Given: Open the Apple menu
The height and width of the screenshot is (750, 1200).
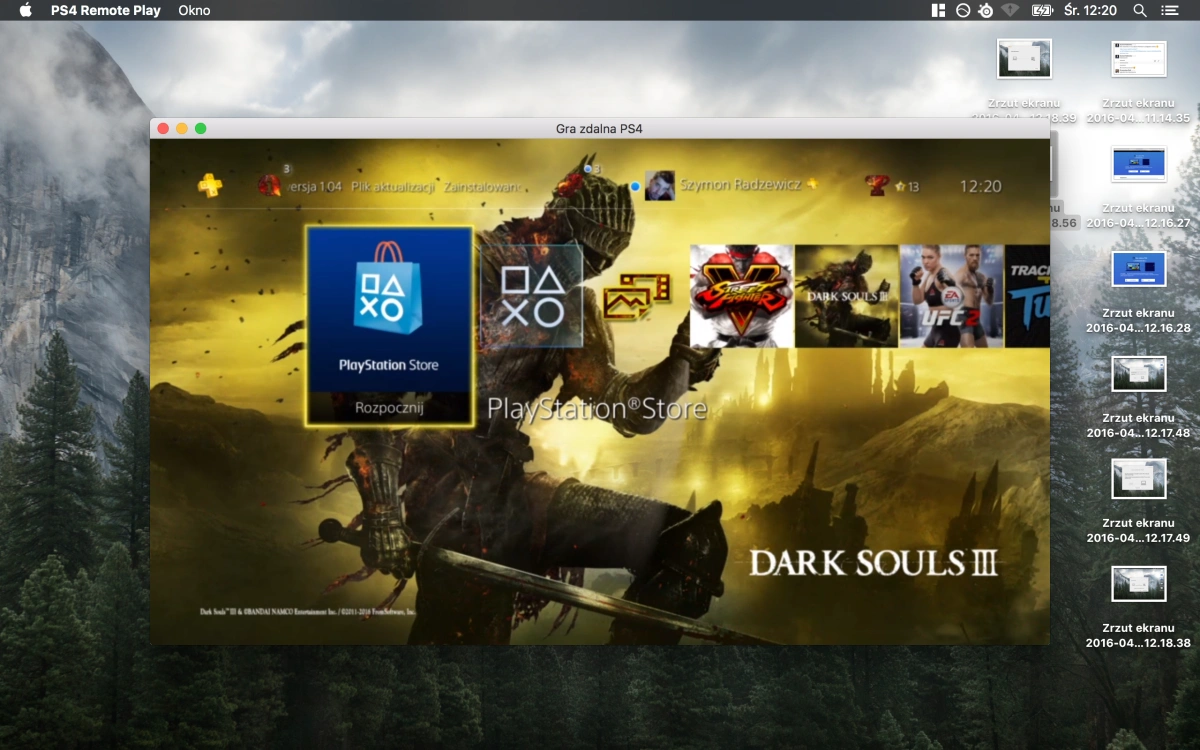Looking at the screenshot, I should click(x=26, y=10).
